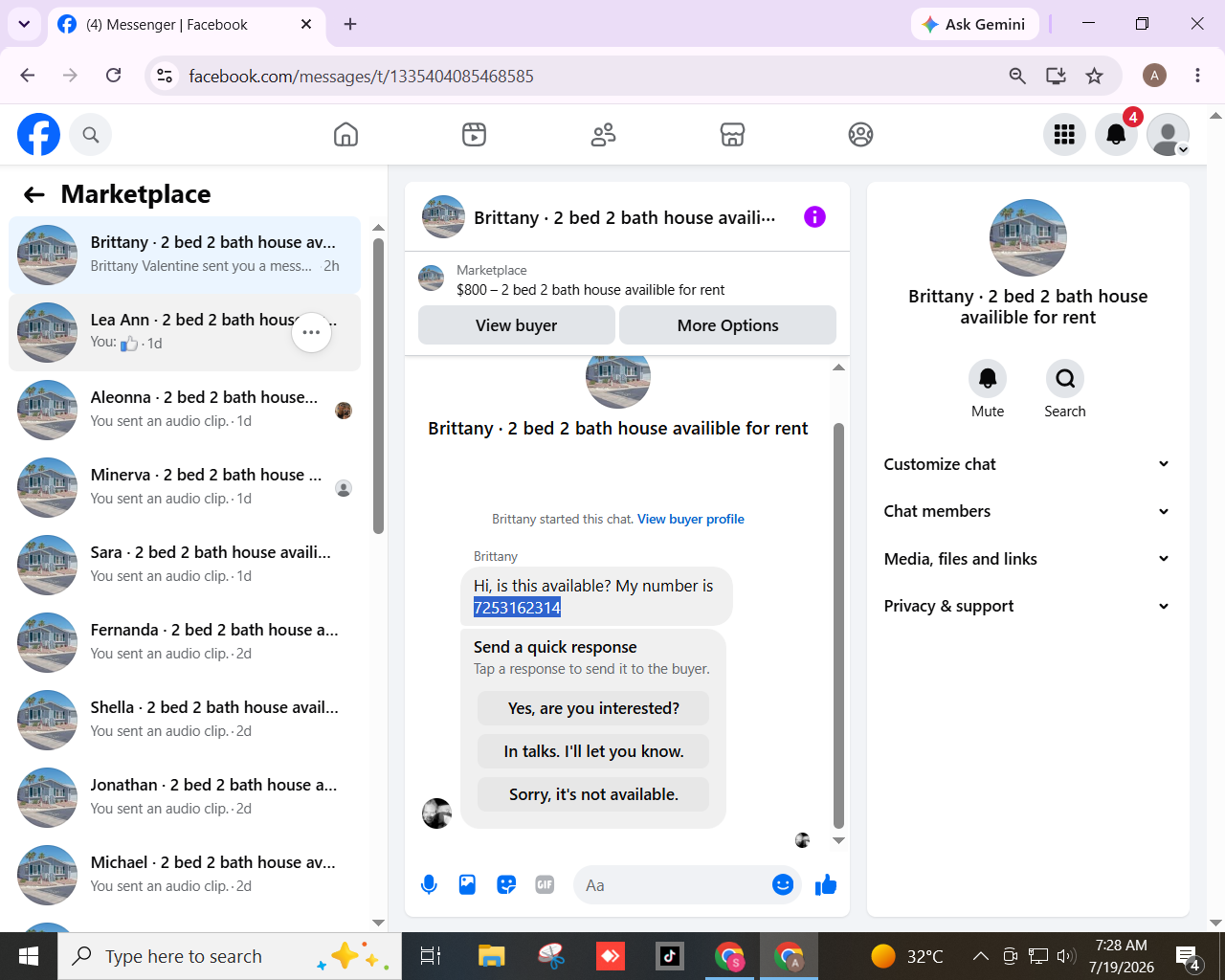Viewport: 1225px width, 980px height.
Task: Bookmark this page star icon
Action: click(1095, 76)
